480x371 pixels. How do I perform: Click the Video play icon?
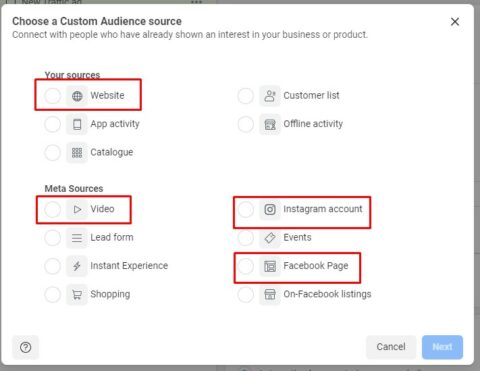[x=77, y=209]
